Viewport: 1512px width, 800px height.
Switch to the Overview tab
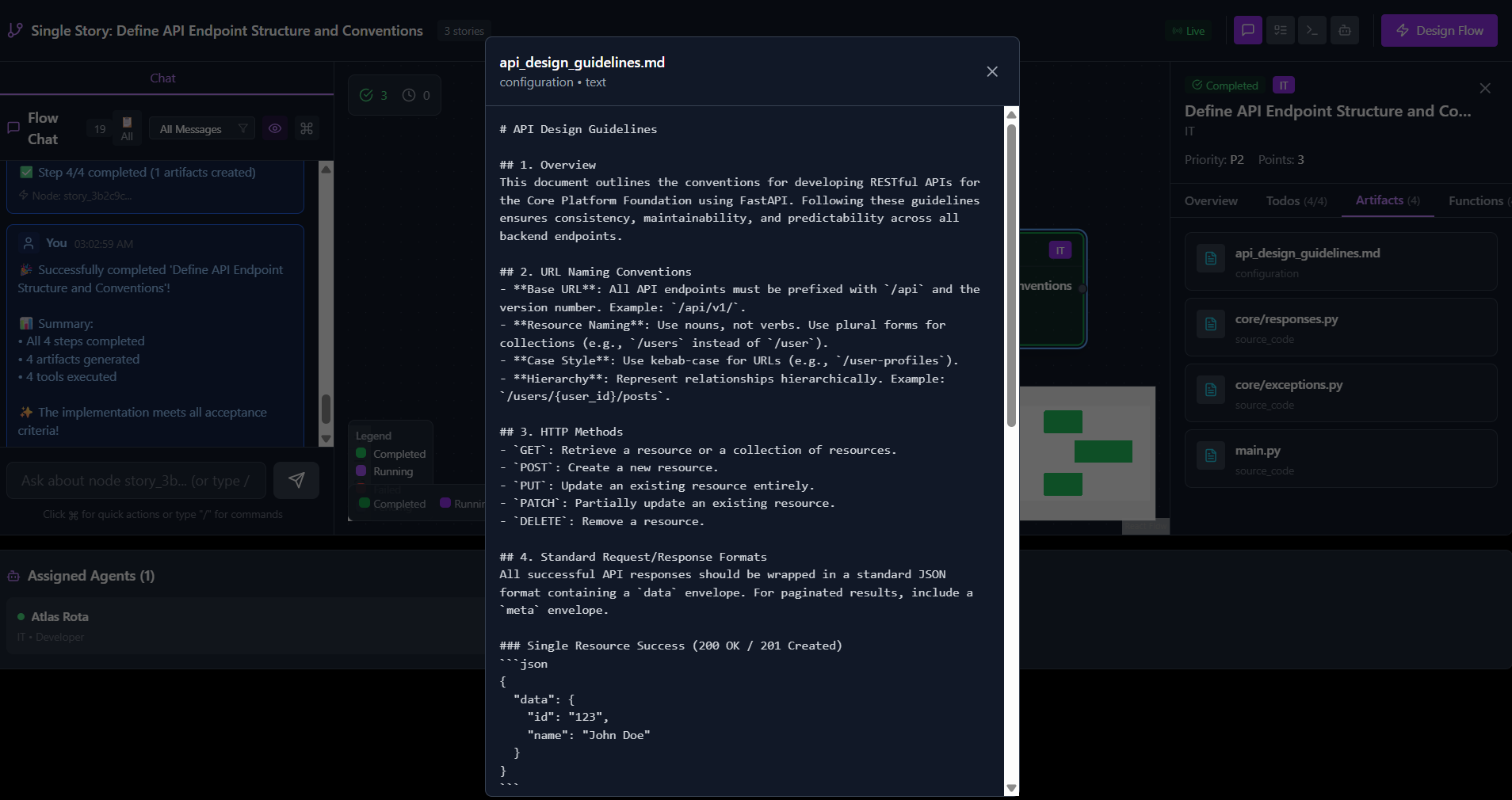tap(1211, 201)
